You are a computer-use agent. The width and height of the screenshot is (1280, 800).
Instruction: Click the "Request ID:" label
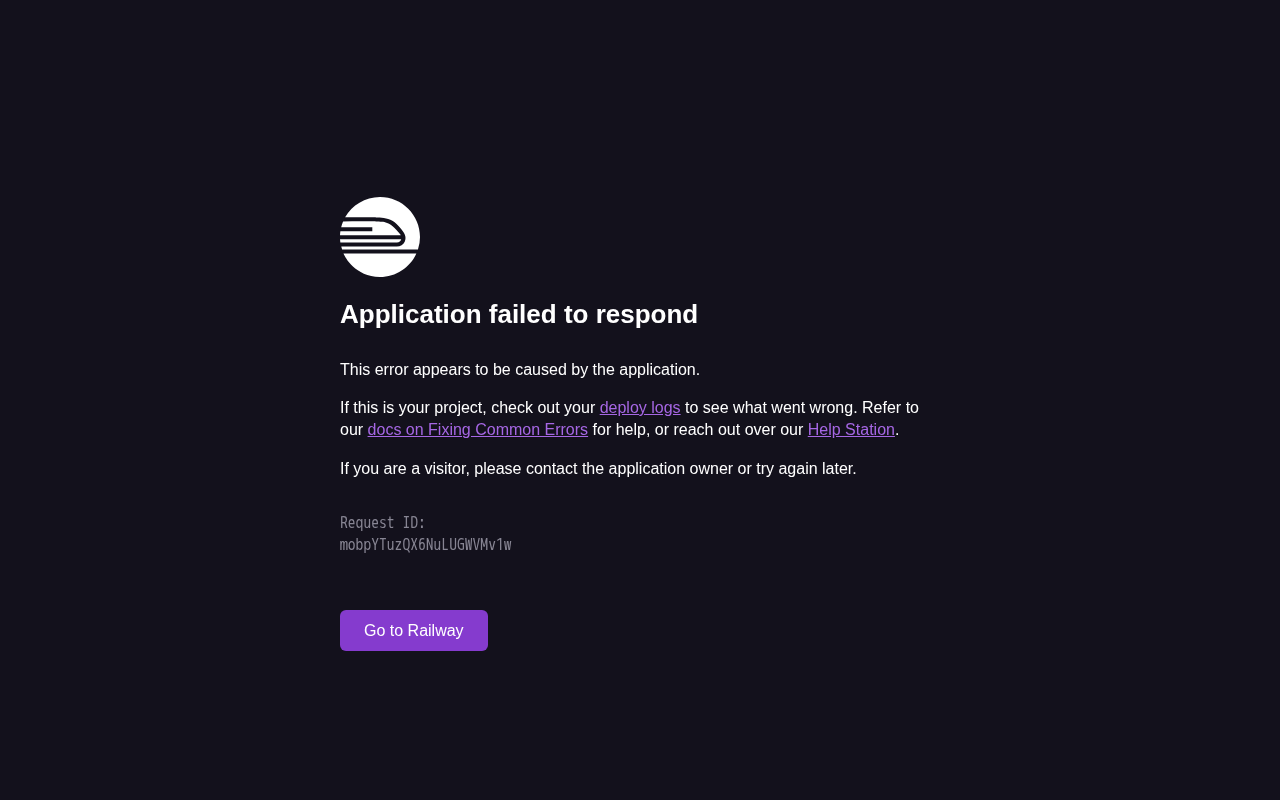tap(383, 523)
